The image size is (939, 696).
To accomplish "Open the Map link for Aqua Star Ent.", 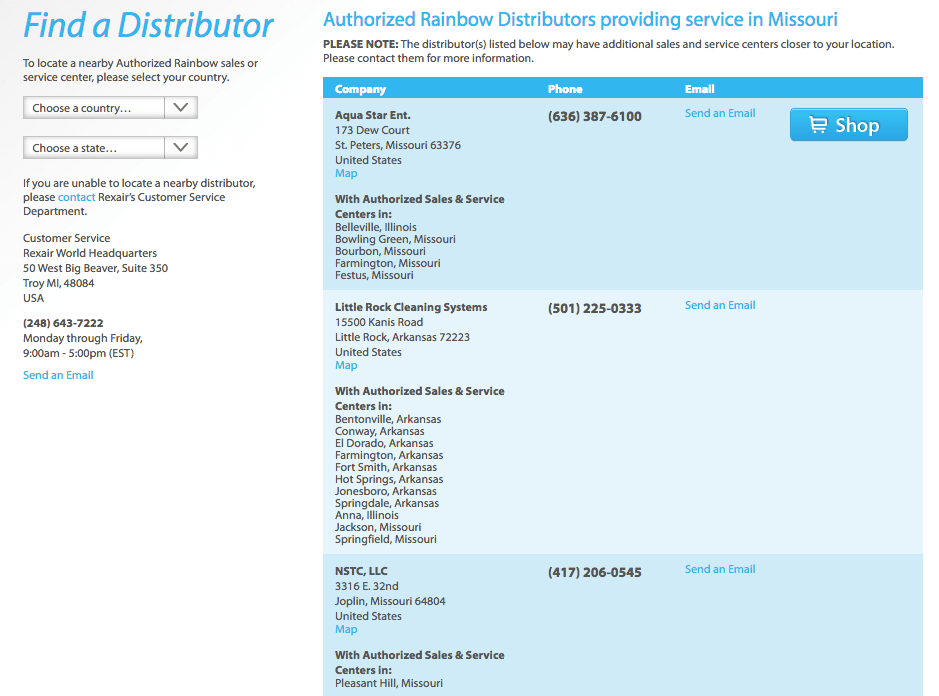I will click(x=346, y=174).
